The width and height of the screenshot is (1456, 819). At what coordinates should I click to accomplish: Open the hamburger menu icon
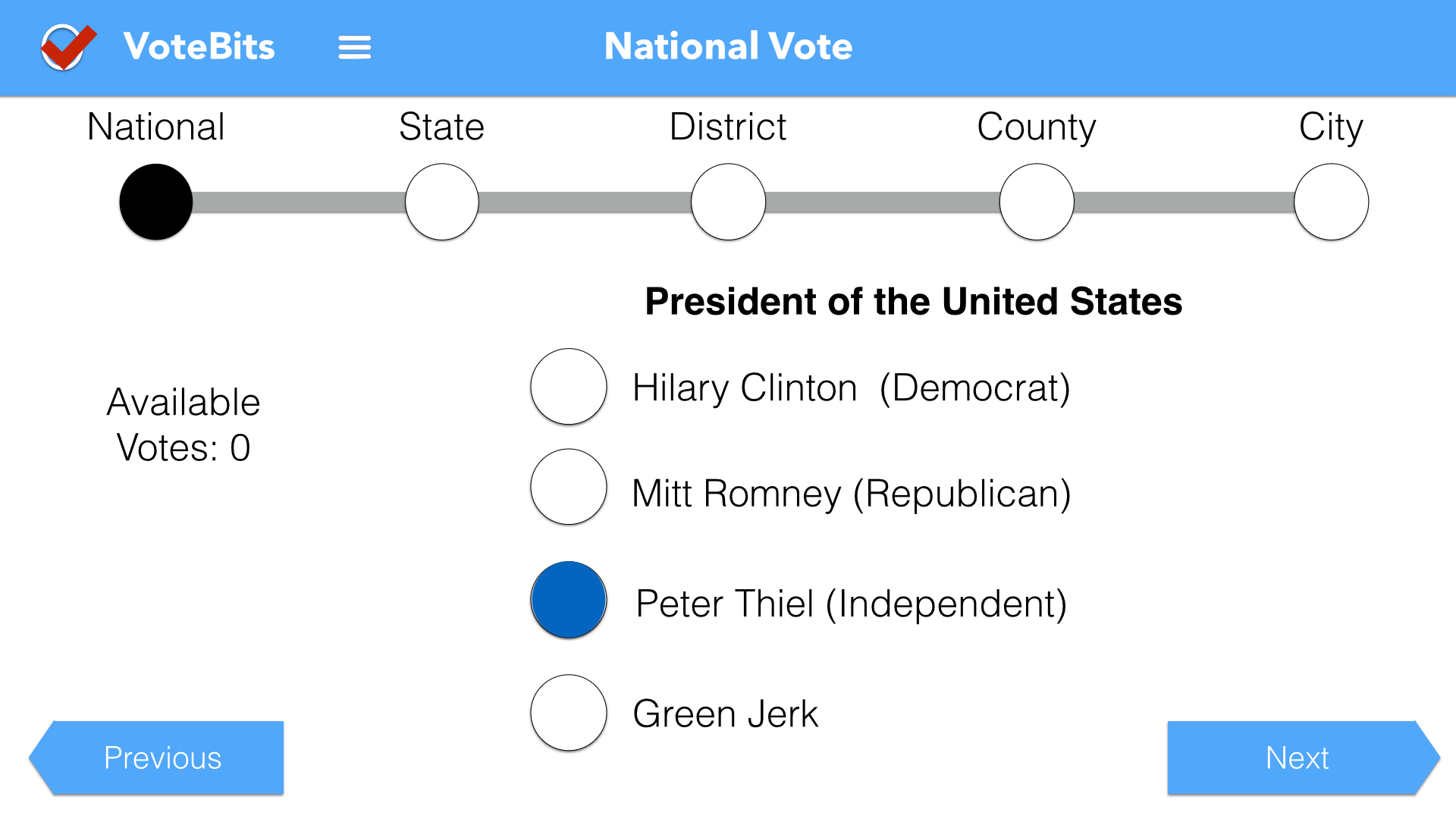pos(354,47)
